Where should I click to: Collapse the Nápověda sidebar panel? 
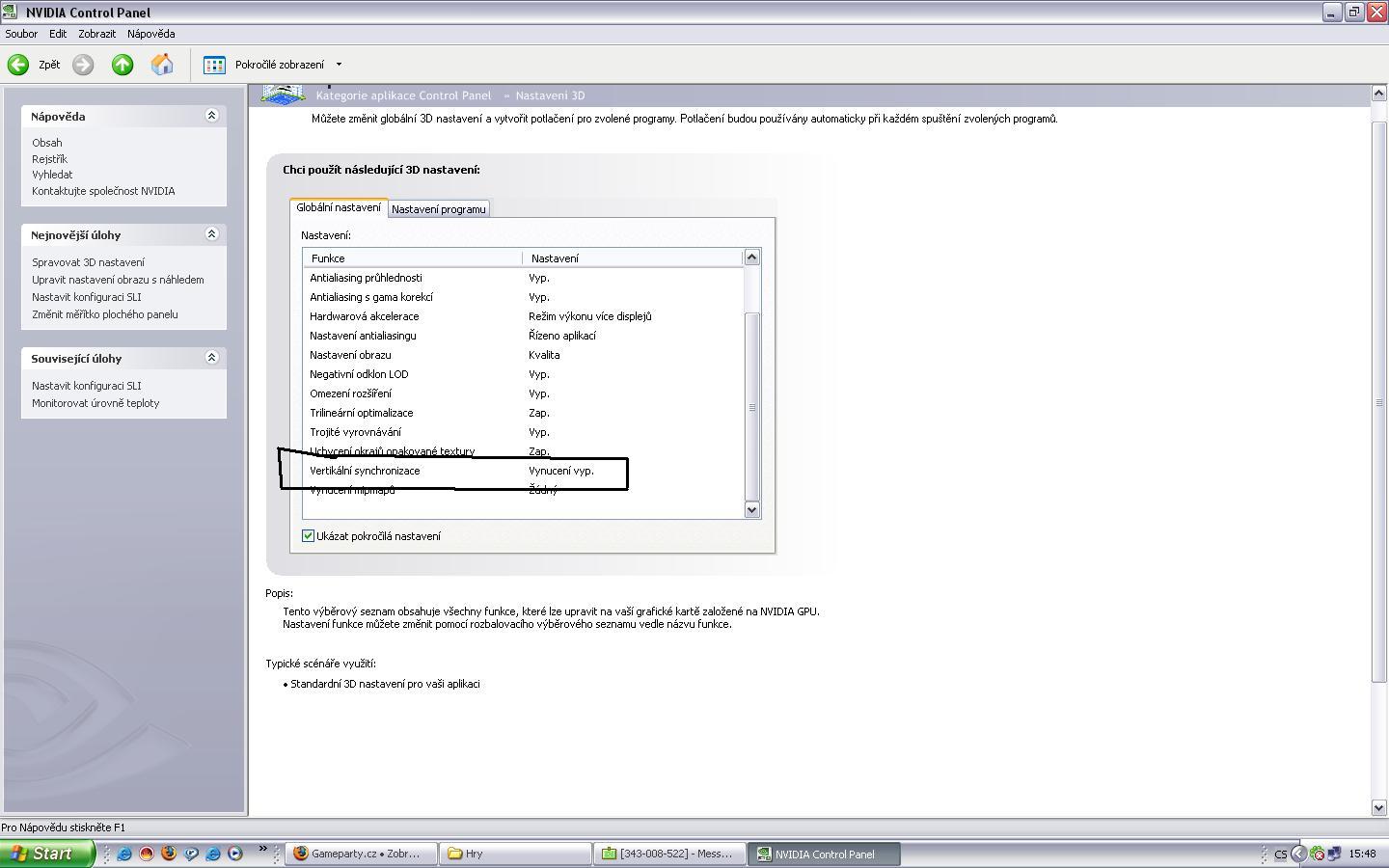coord(212,116)
